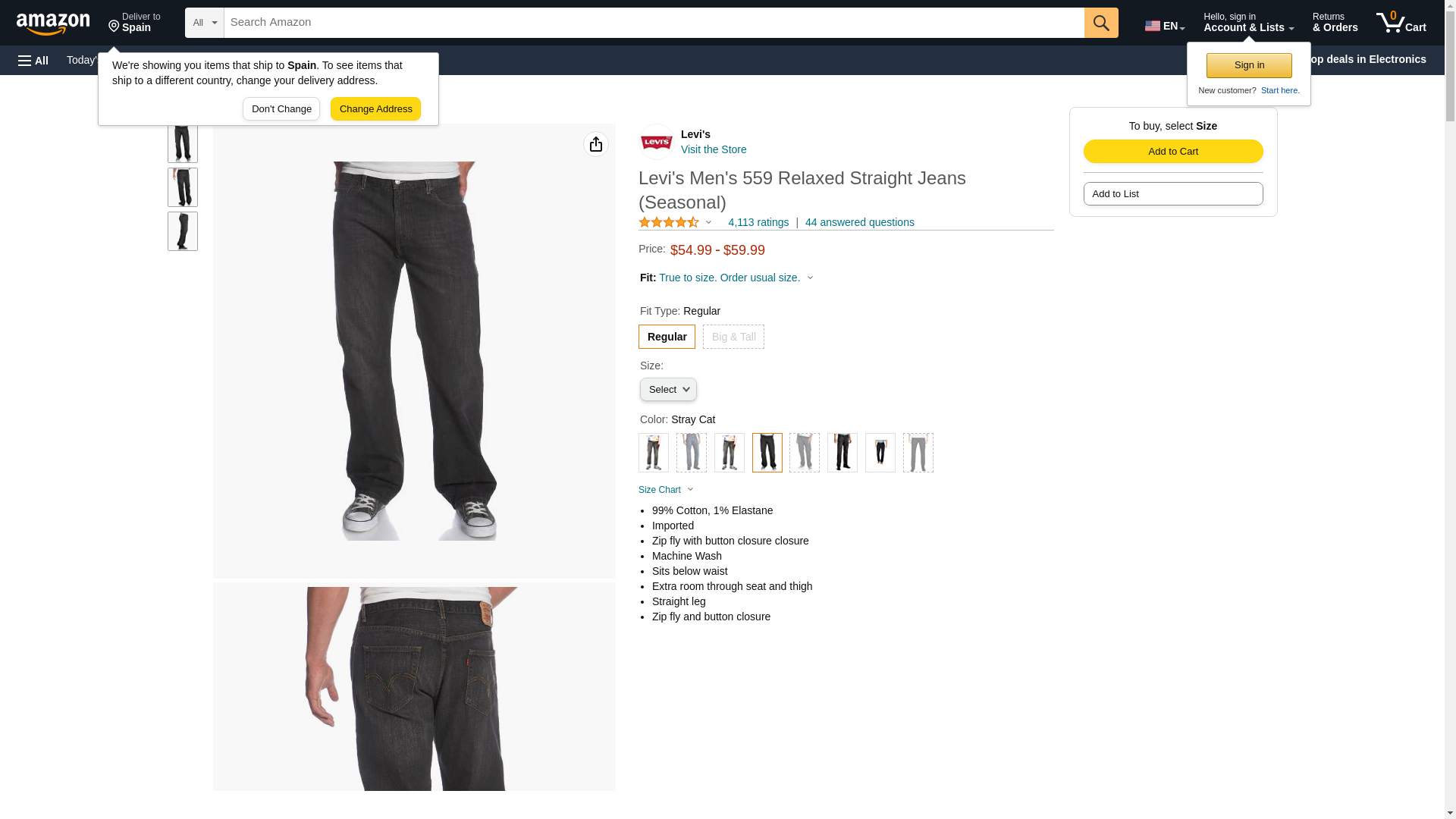
Task: Select the Big & Tall fit type
Action: click(x=733, y=337)
